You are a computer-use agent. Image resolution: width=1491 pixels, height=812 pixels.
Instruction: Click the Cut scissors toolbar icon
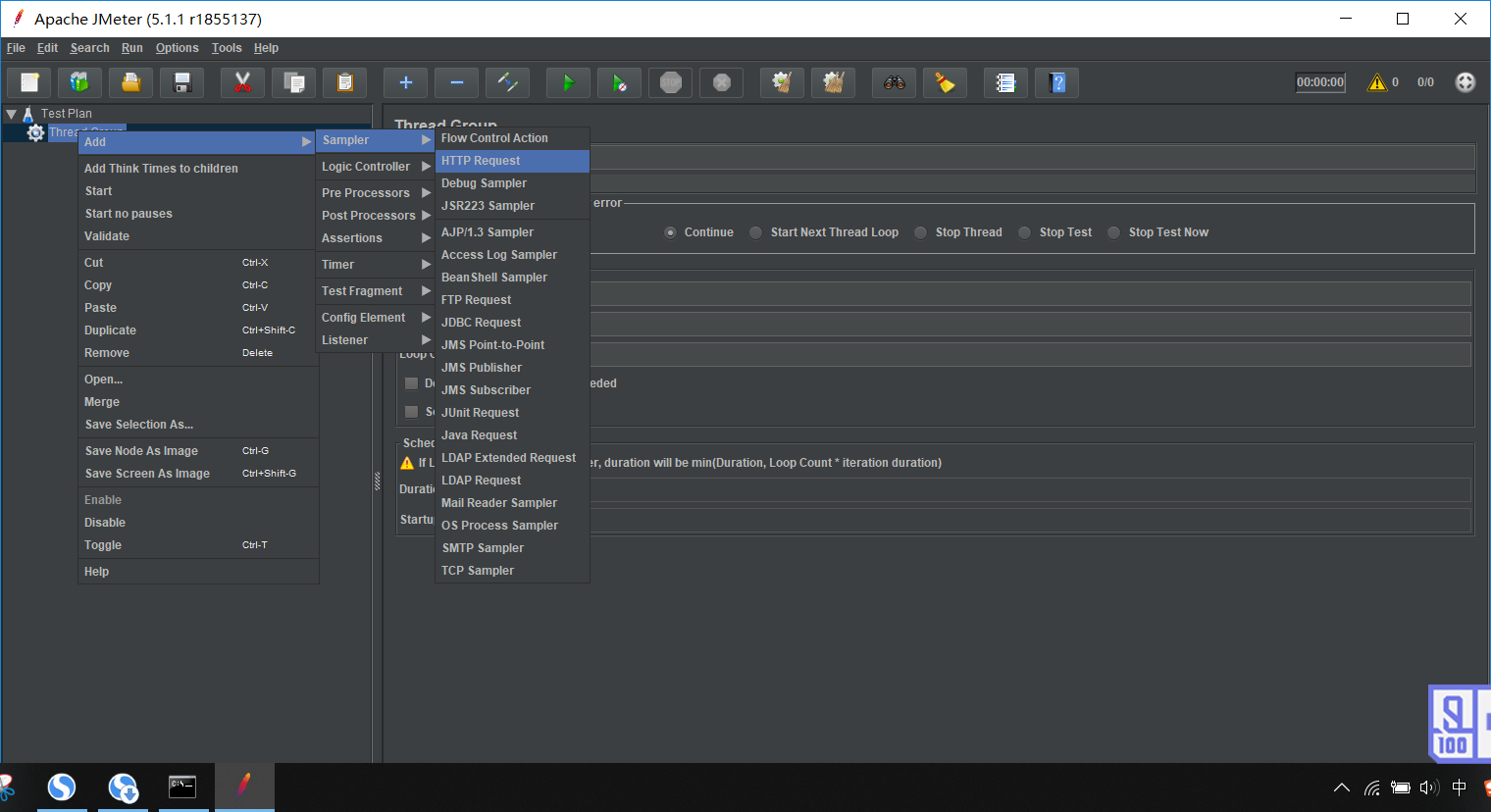pyautogui.click(x=243, y=83)
